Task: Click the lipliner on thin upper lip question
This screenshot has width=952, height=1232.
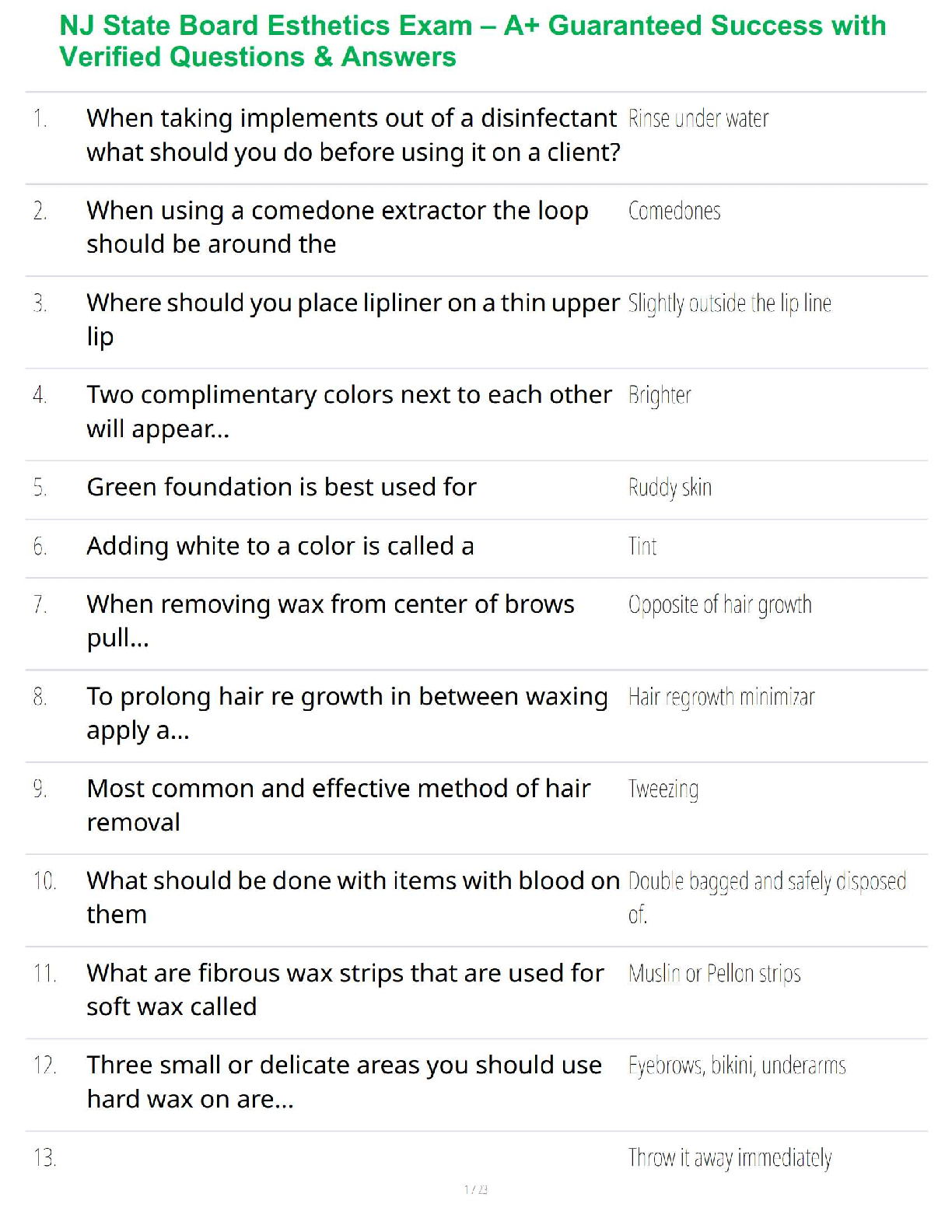Action: [x=353, y=319]
